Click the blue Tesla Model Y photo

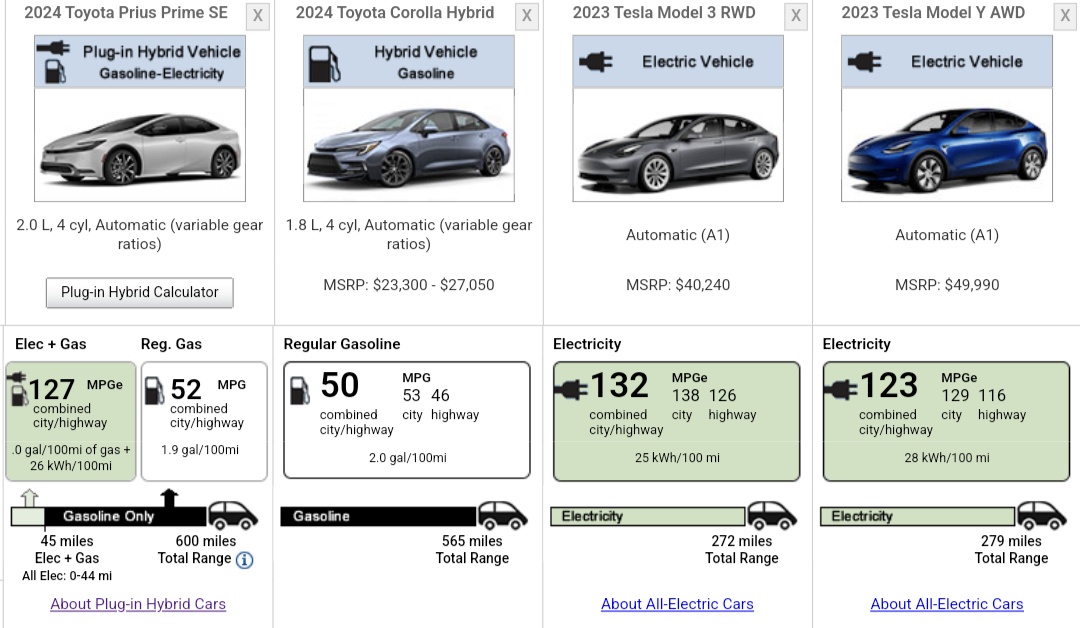[x=946, y=147]
